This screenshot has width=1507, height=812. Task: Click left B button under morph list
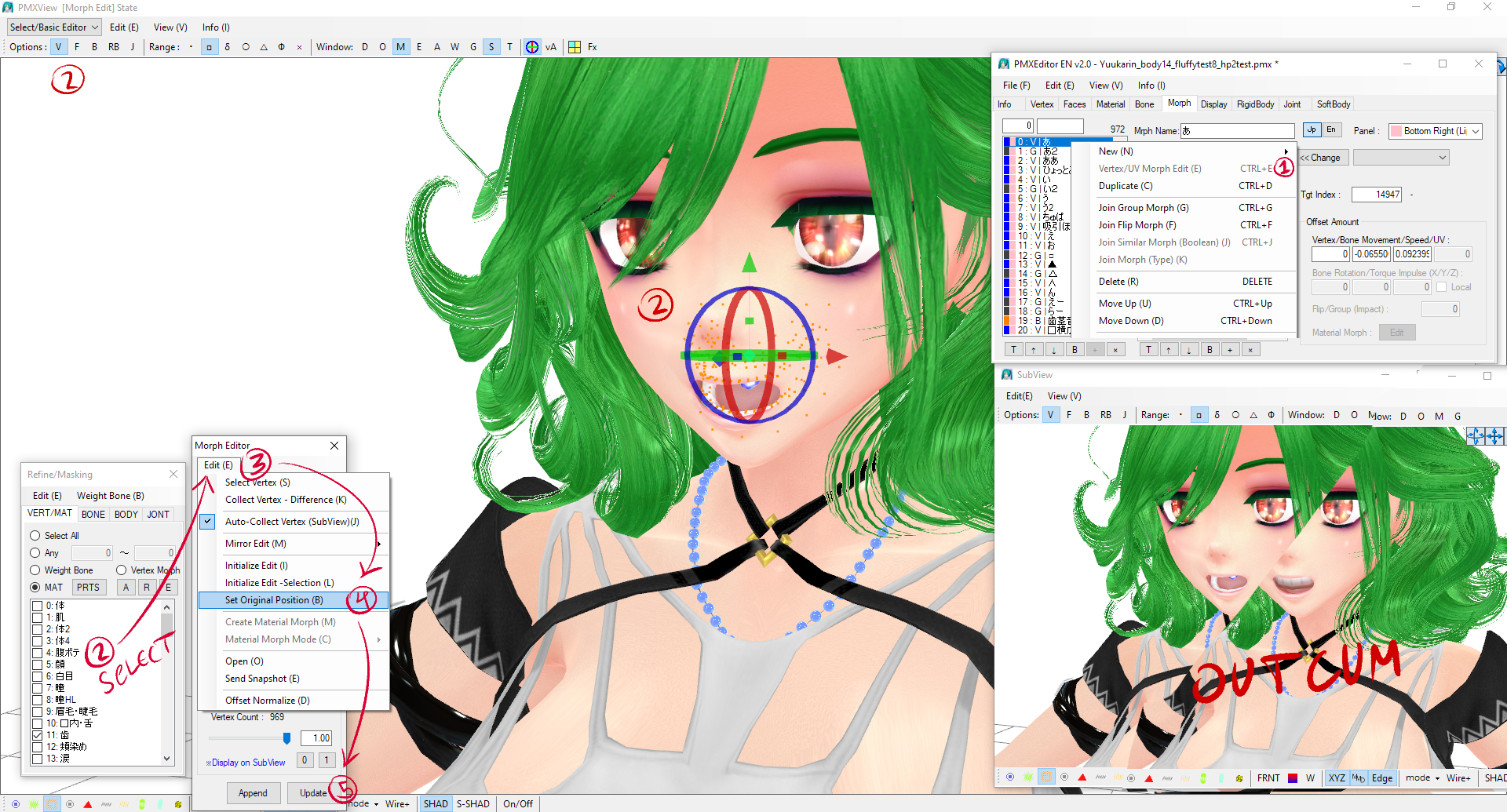coord(1075,350)
